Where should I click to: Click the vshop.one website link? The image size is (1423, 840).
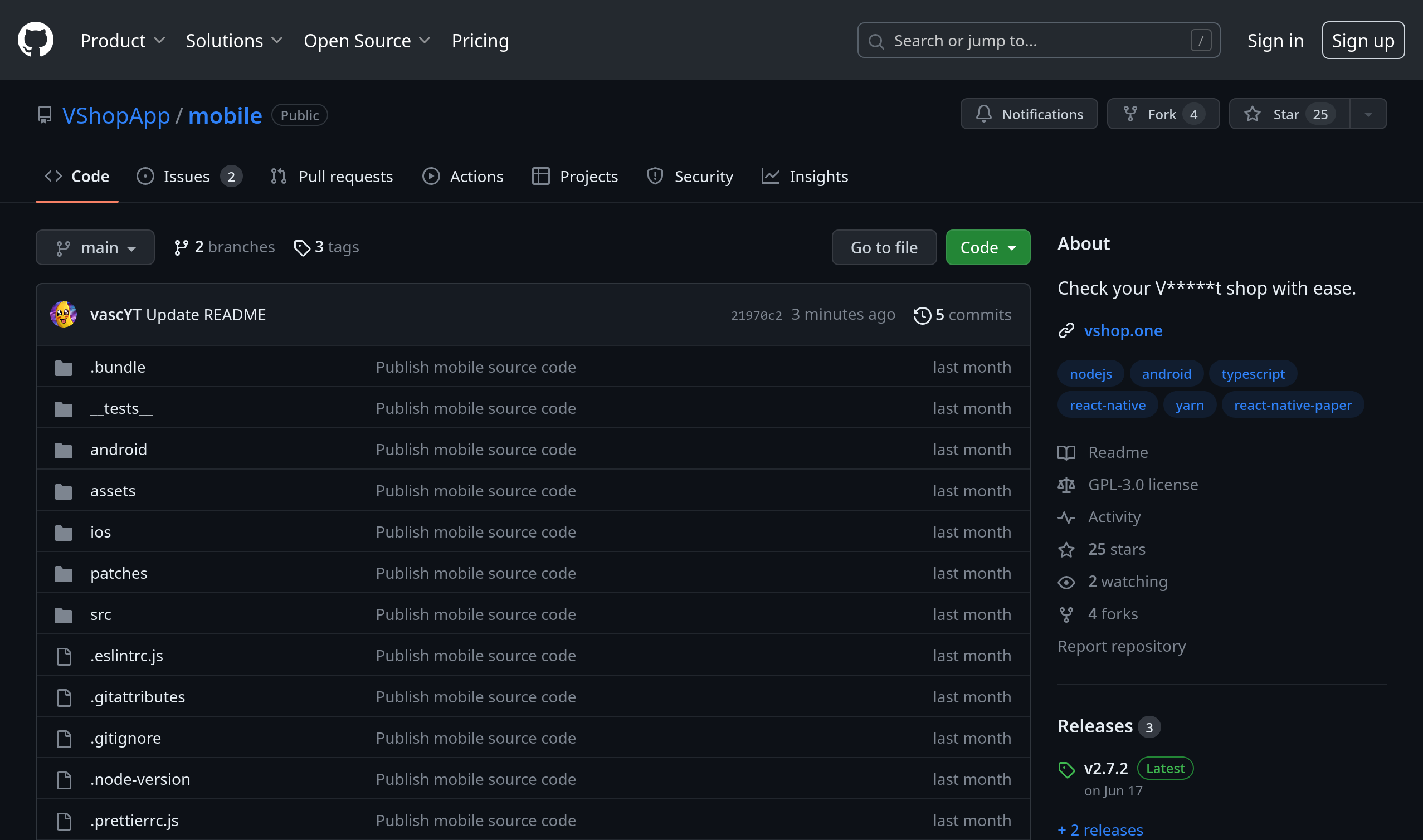click(x=1125, y=330)
